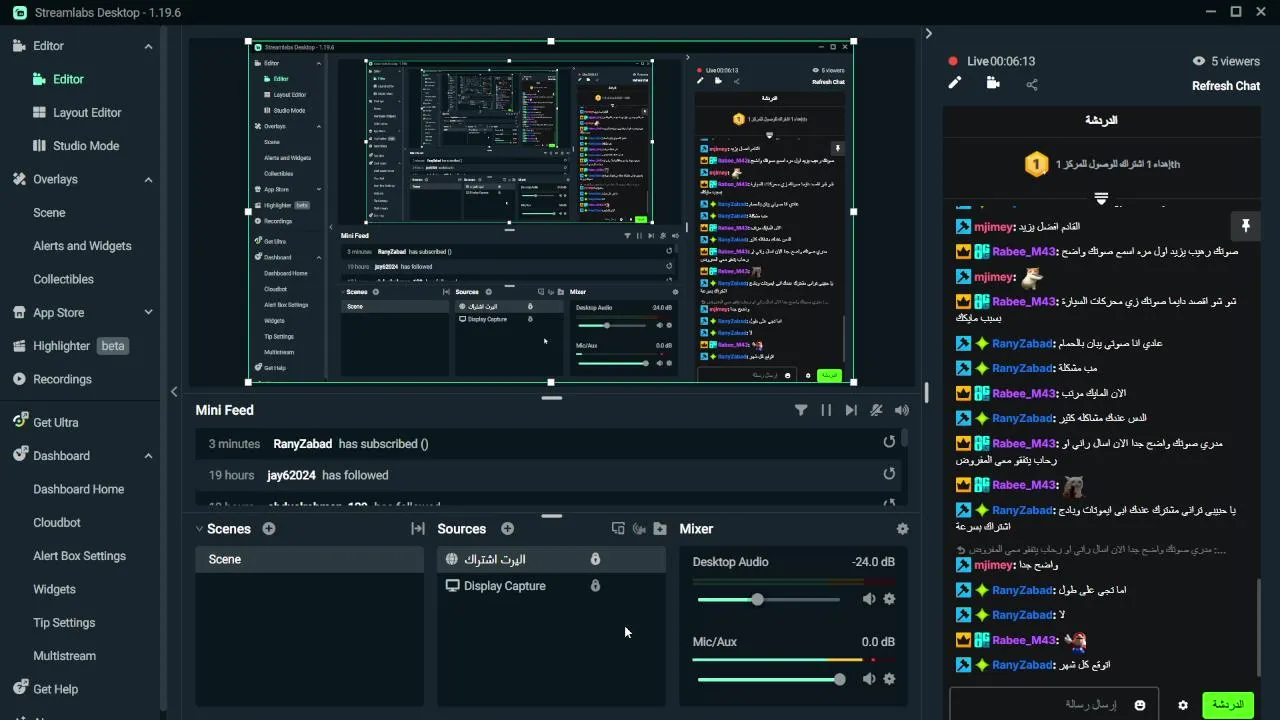Click the App Store bag icon
The height and width of the screenshot is (720, 1280).
coord(19,312)
